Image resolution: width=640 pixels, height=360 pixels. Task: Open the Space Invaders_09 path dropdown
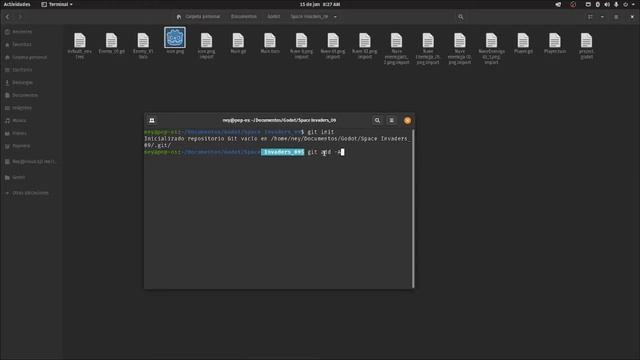coord(335,17)
